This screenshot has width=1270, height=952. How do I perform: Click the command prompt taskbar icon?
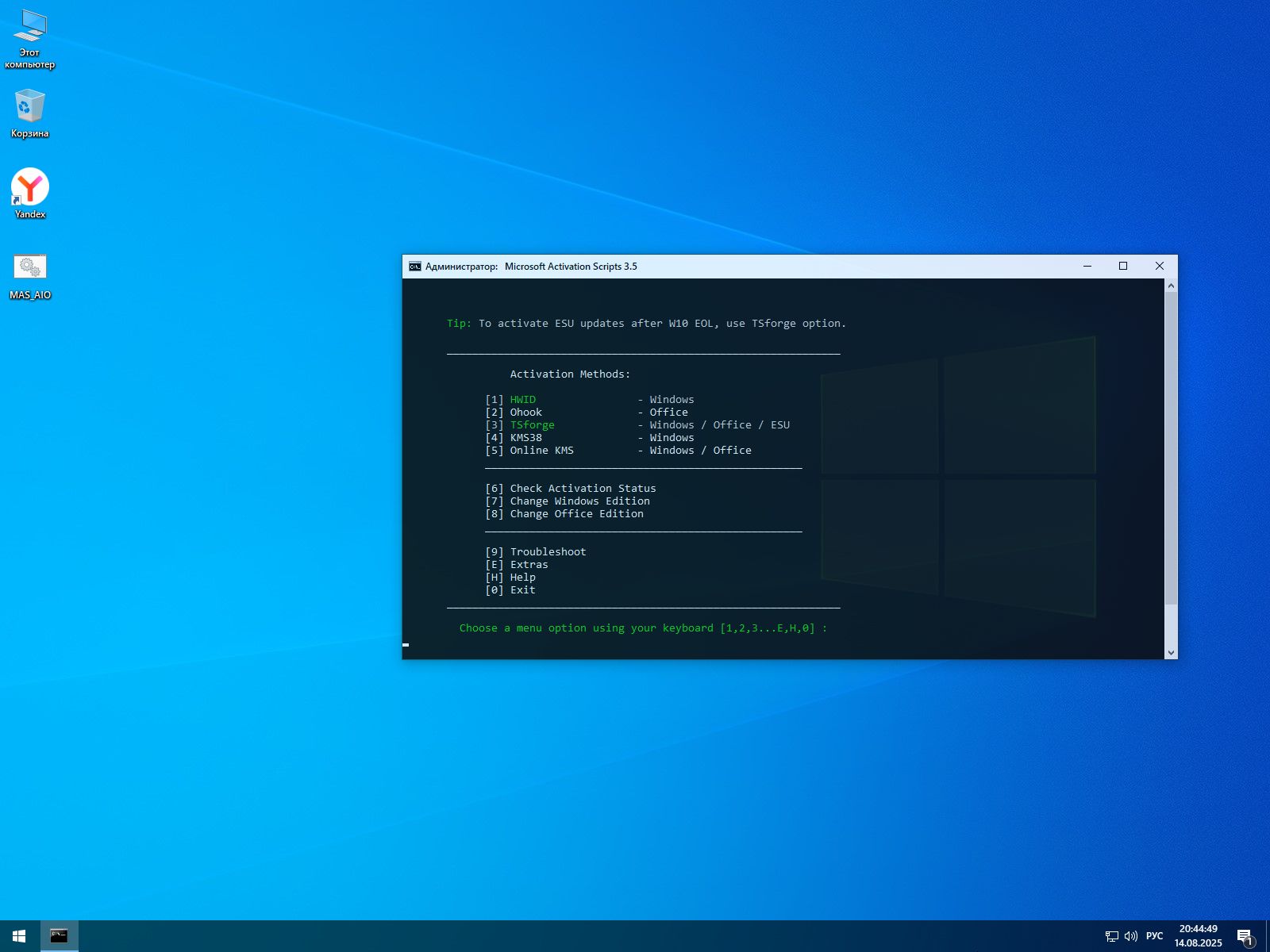(x=59, y=936)
